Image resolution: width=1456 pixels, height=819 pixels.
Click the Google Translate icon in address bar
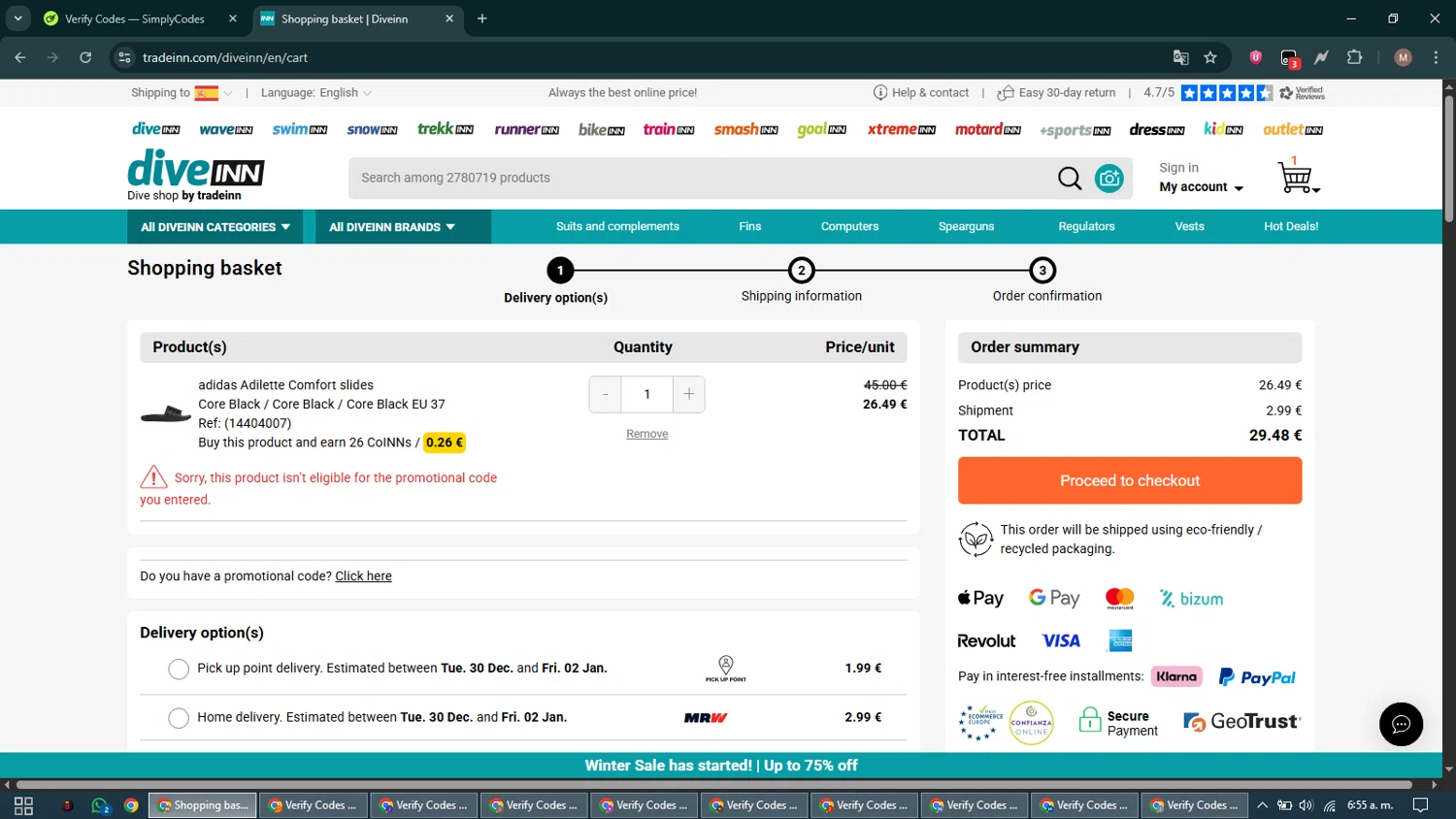click(1180, 57)
